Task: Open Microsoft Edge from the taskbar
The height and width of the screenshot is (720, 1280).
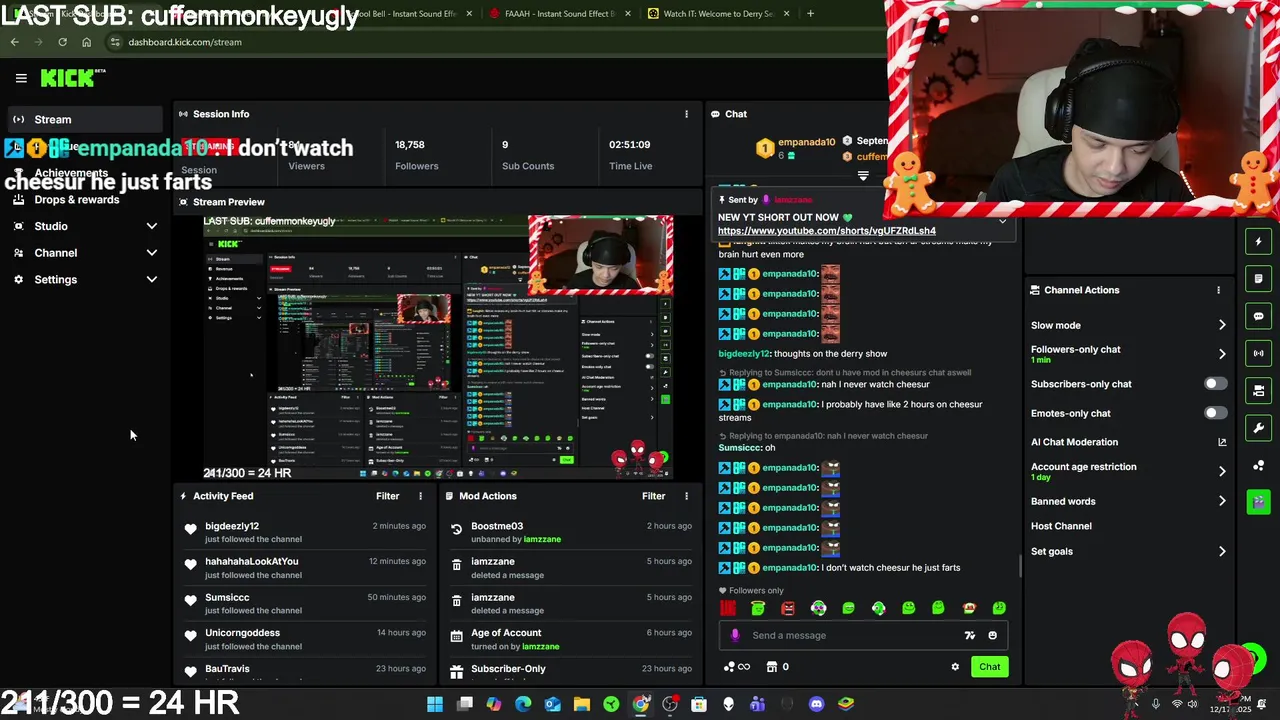Action: [523, 704]
